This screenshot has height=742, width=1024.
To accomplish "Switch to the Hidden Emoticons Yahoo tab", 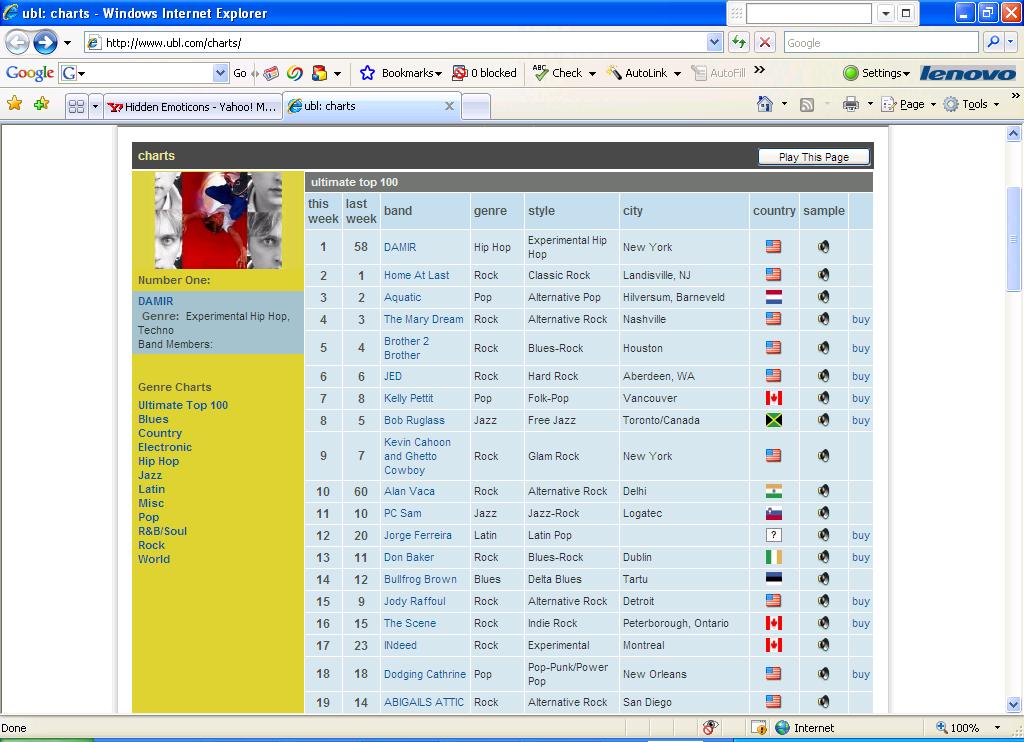I will point(192,106).
